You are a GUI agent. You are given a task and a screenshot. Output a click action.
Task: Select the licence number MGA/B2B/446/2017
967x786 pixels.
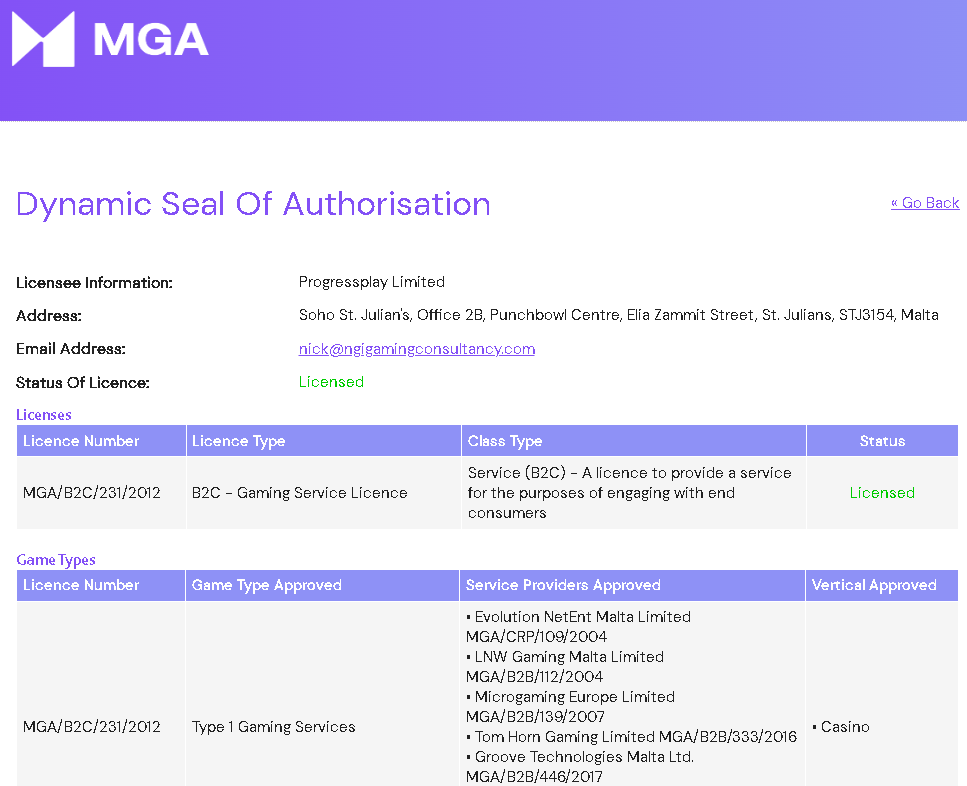pos(535,777)
